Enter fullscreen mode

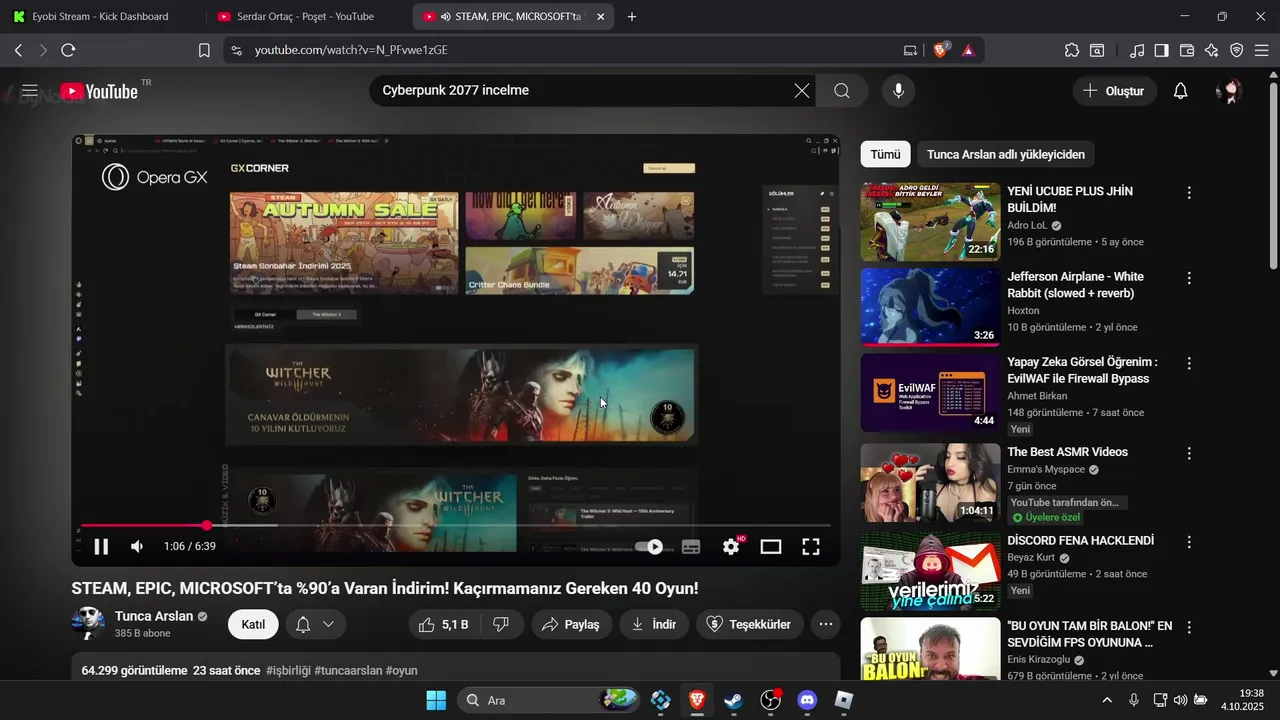point(811,547)
